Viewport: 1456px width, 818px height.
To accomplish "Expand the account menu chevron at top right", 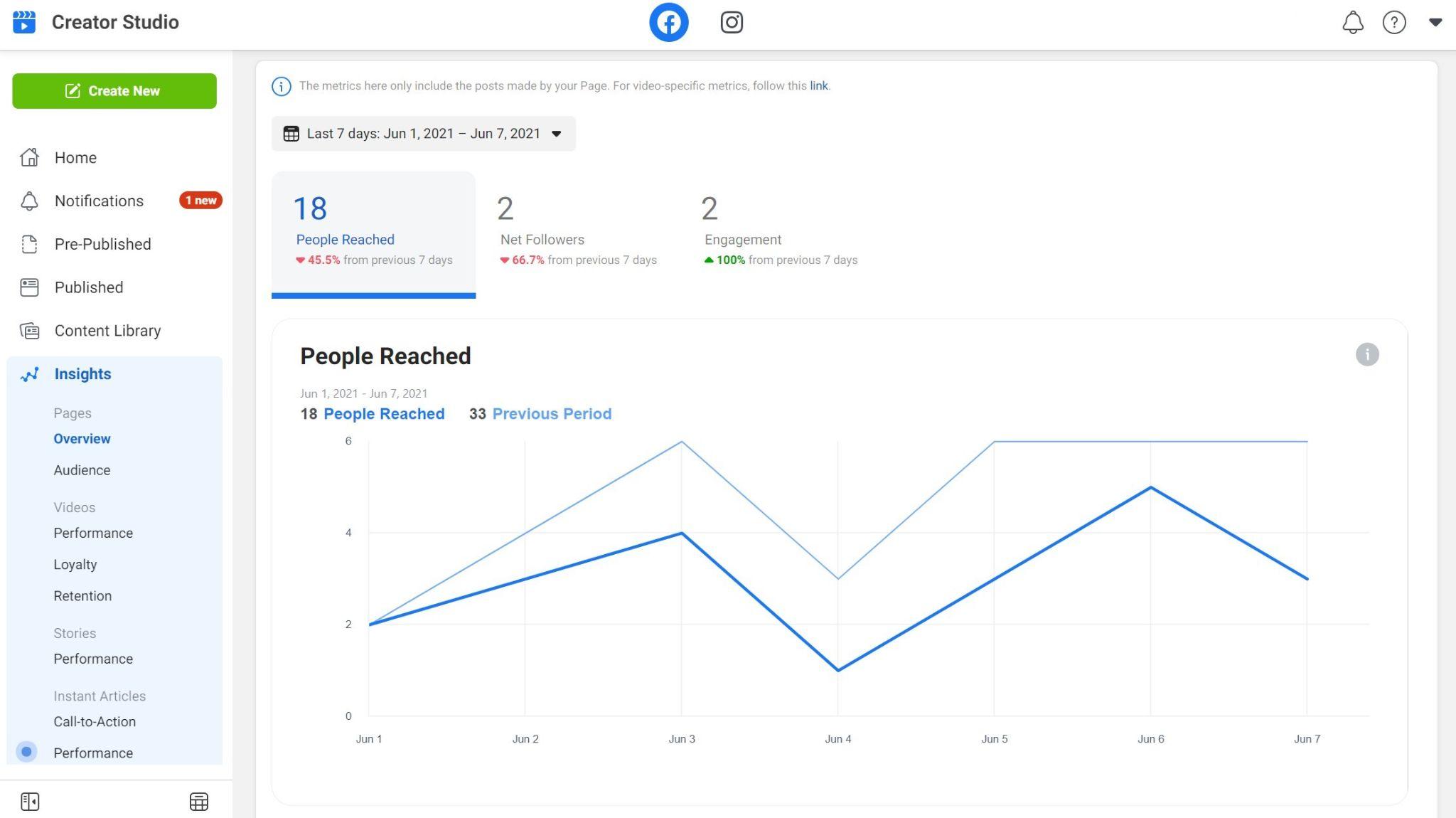I will (1437, 22).
